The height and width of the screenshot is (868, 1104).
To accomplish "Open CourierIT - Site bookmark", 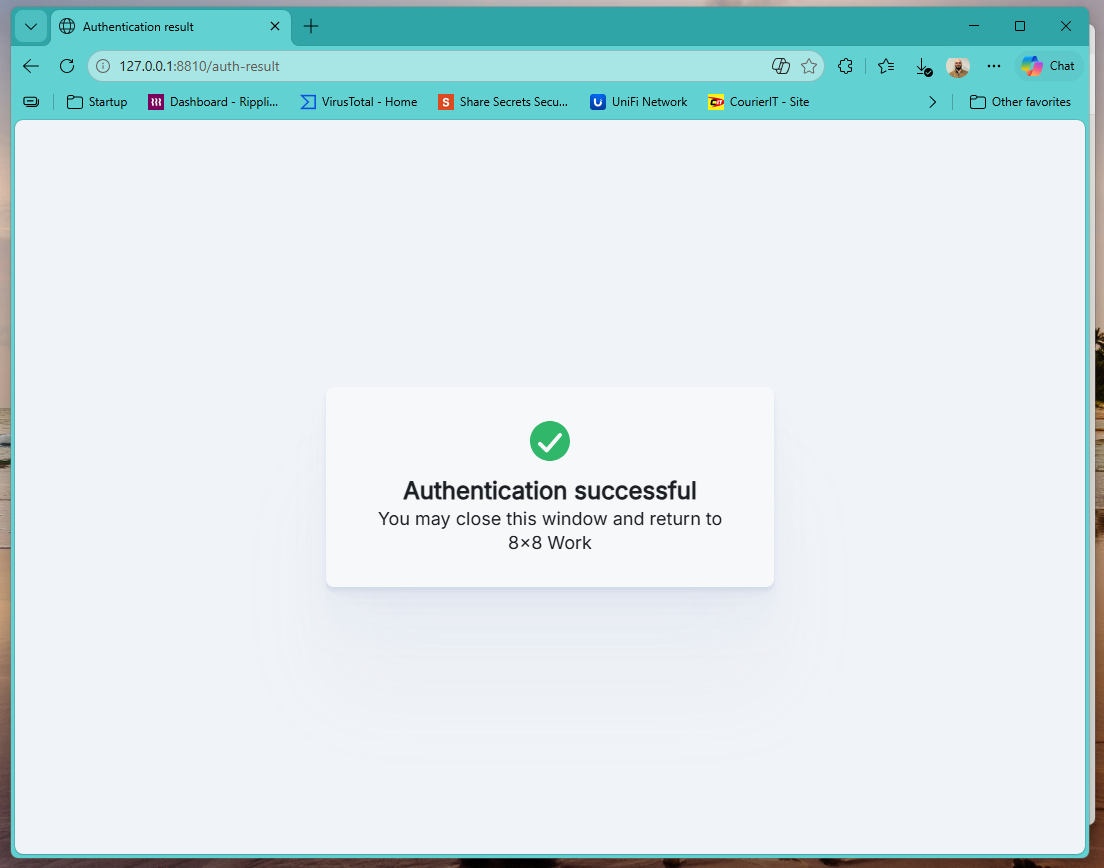I will [x=758, y=102].
